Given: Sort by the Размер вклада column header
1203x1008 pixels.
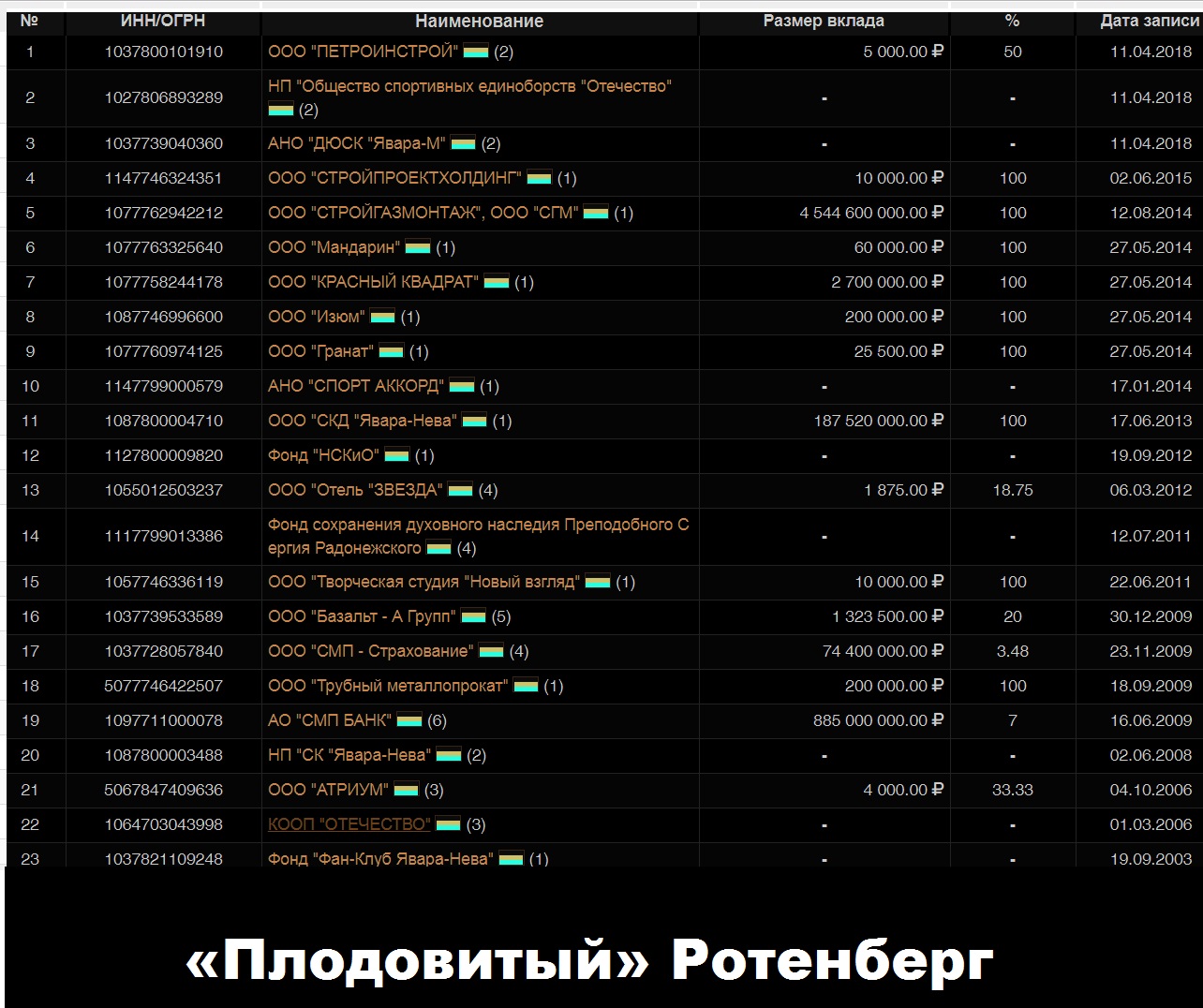Looking at the screenshot, I should (823, 21).
